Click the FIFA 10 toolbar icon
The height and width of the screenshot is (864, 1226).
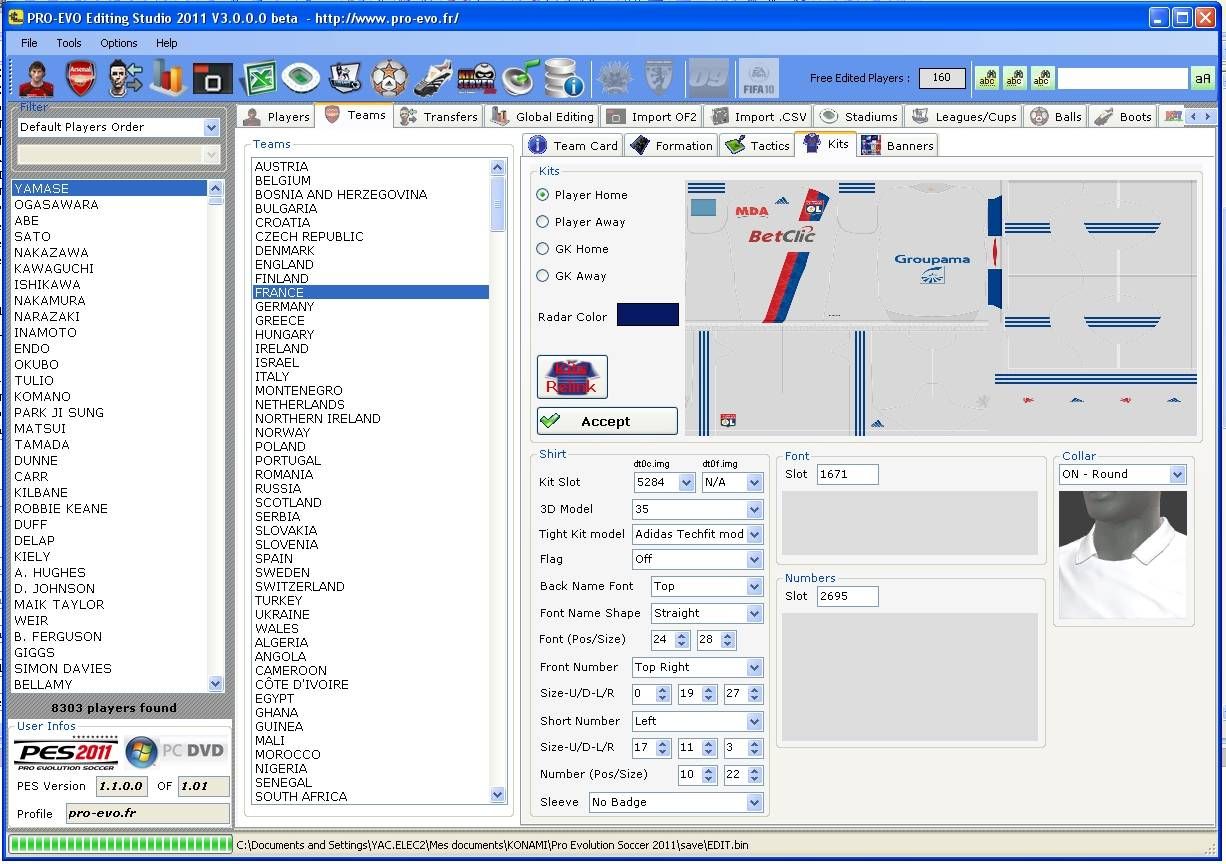[758, 78]
